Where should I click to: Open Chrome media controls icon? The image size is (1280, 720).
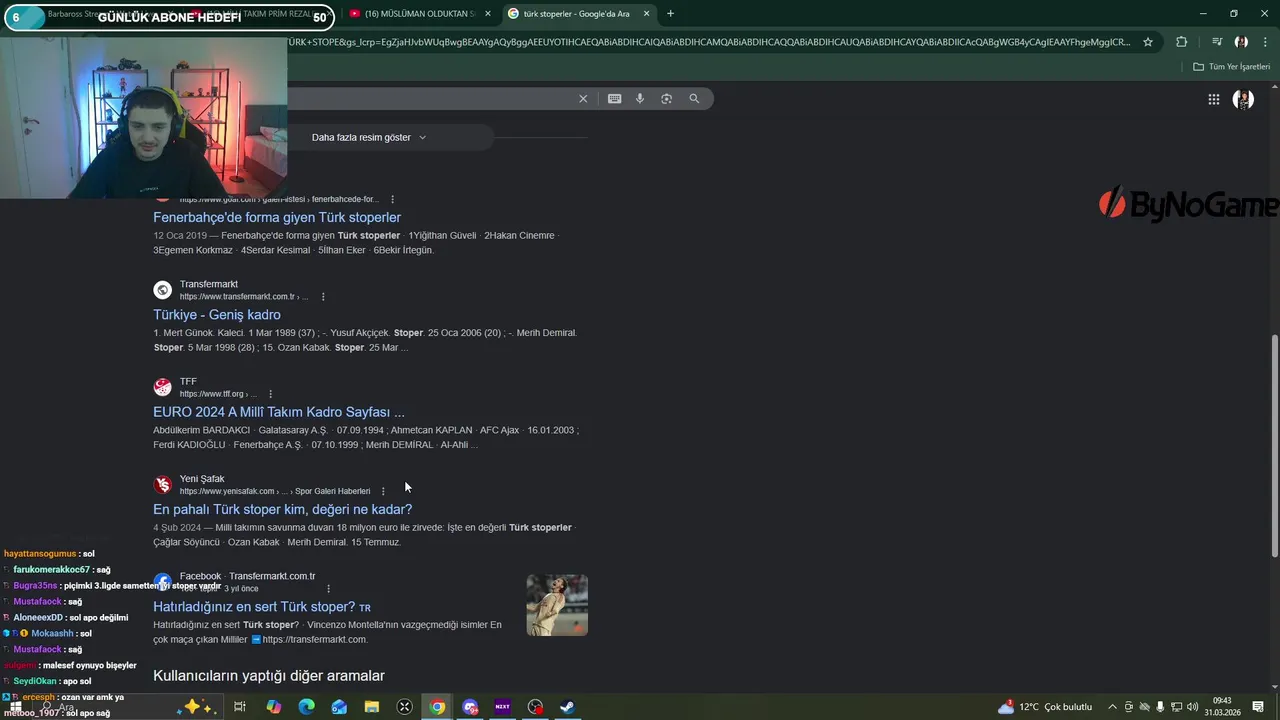coord(1217,42)
